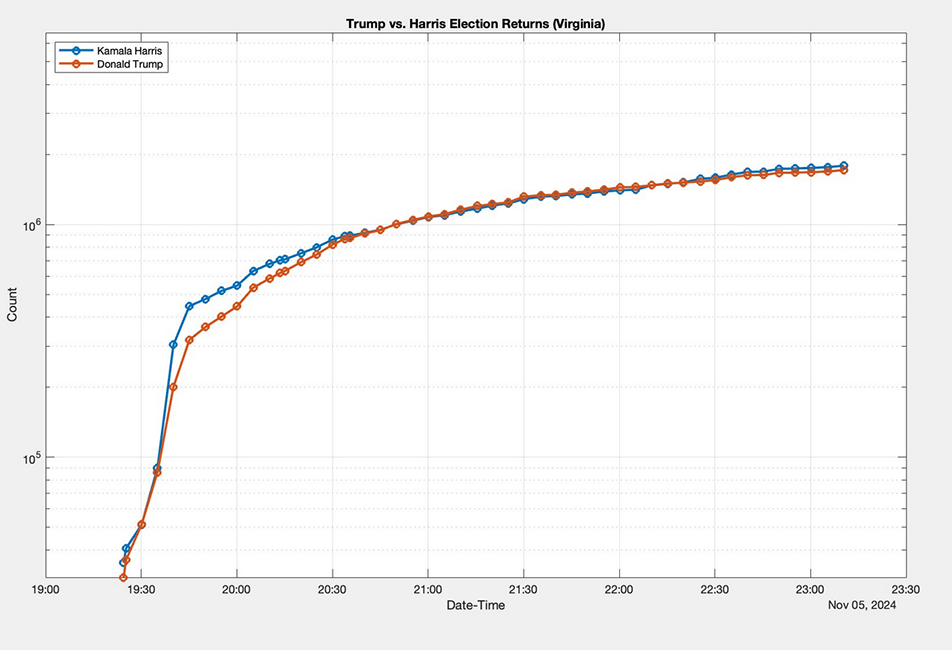The height and width of the screenshot is (650, 952).
Task: Click the 20:30 x-axis tick label
Action: pos(332,590)
